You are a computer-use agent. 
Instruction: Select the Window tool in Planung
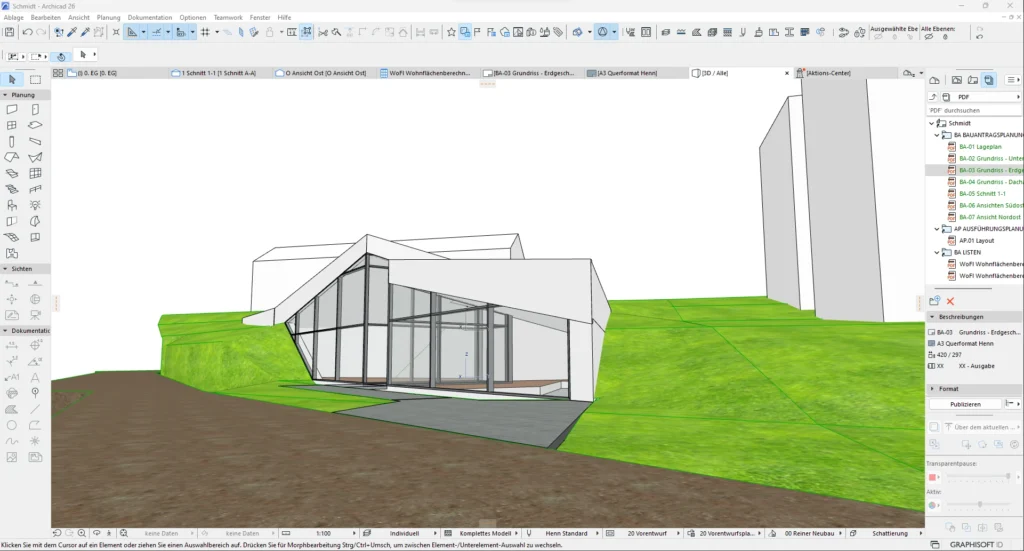12,125
